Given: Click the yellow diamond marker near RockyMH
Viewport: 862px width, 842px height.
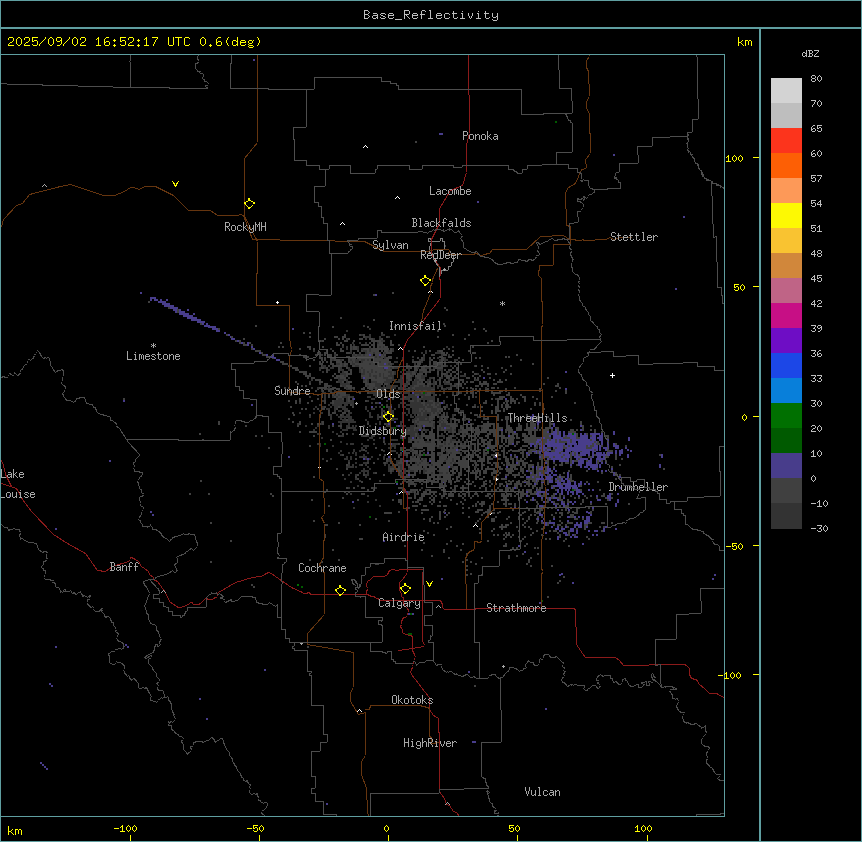Looking at the screenshot, I should [250, 204].
